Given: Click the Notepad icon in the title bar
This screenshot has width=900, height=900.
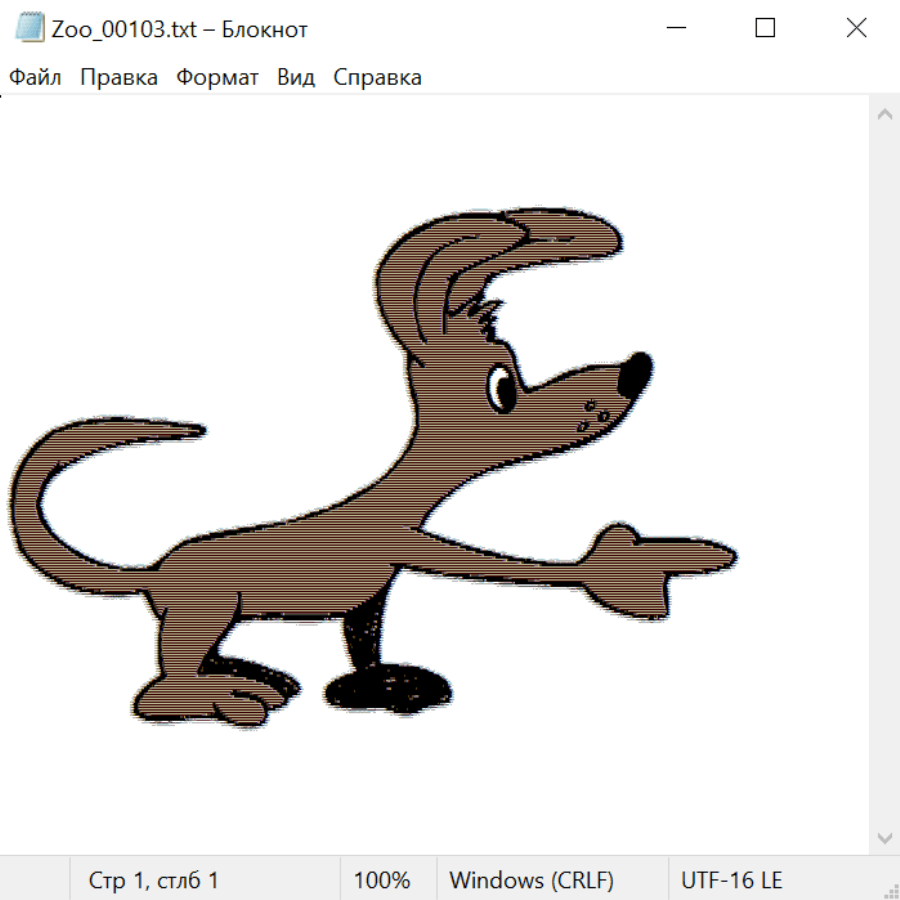Looking at the screenshot, I should point(29,28).
